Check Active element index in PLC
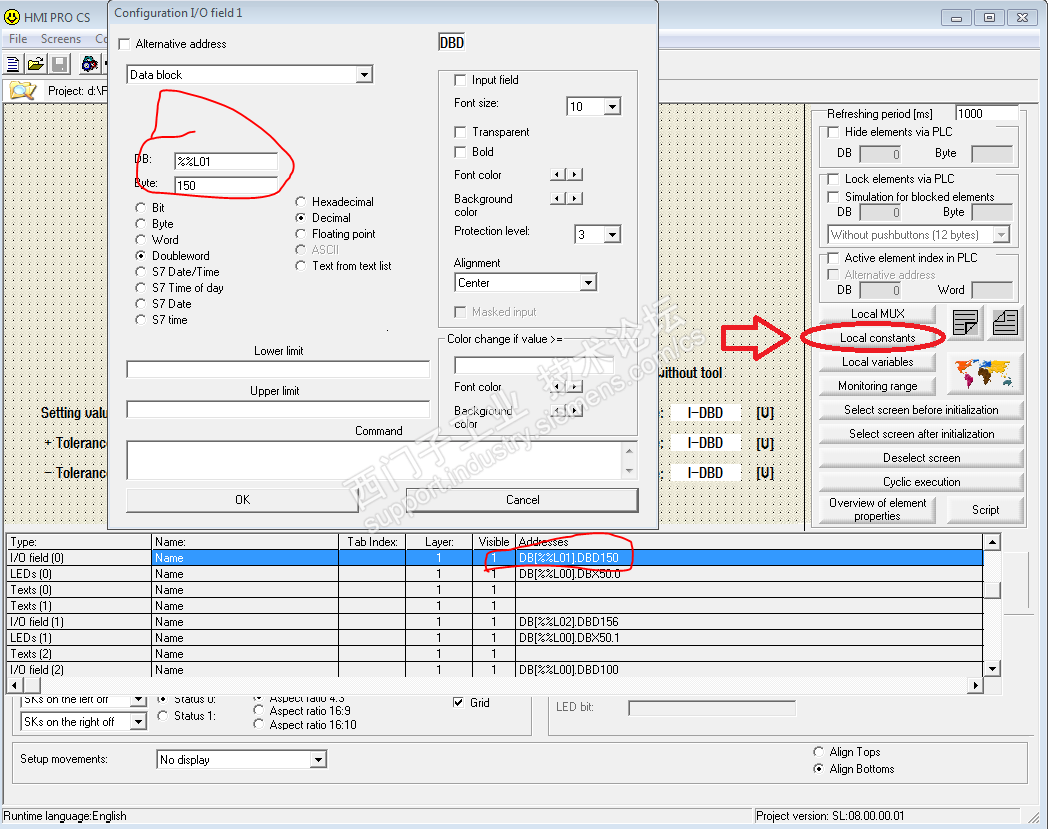 [833, 258]
